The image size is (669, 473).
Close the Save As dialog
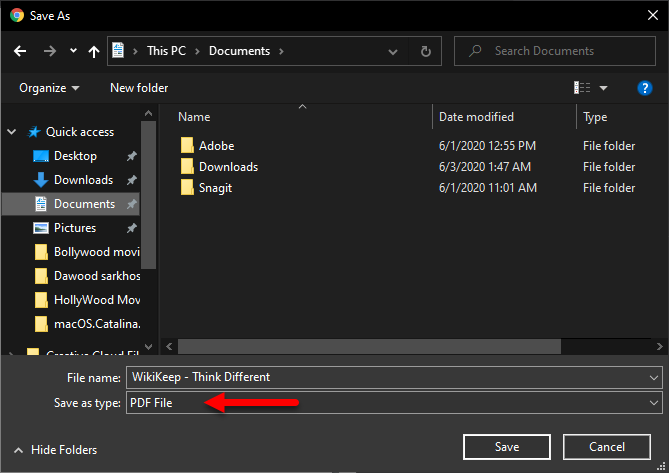(653, 15)
